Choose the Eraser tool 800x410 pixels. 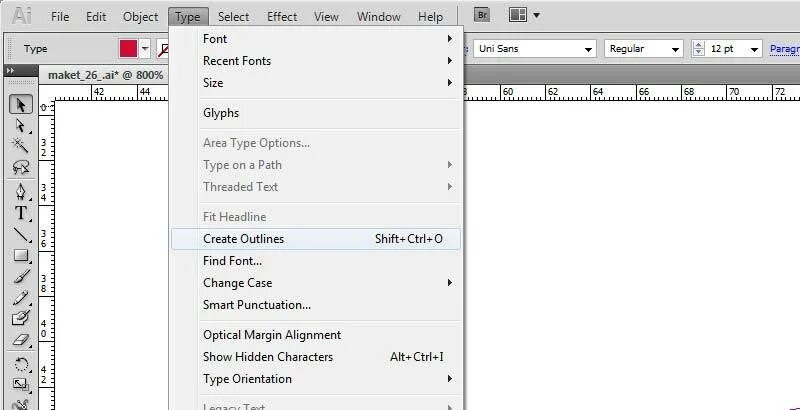coord(20,340)
